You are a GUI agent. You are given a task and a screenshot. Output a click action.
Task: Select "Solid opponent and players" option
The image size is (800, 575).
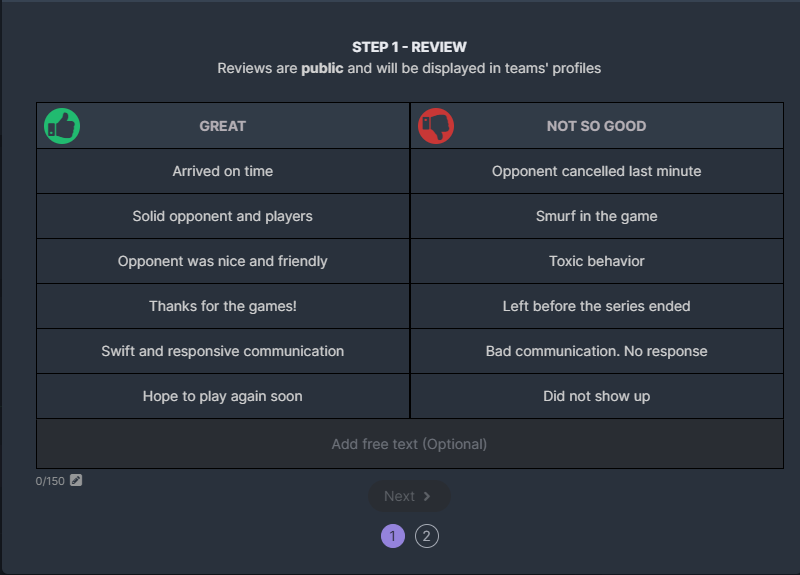223,216
